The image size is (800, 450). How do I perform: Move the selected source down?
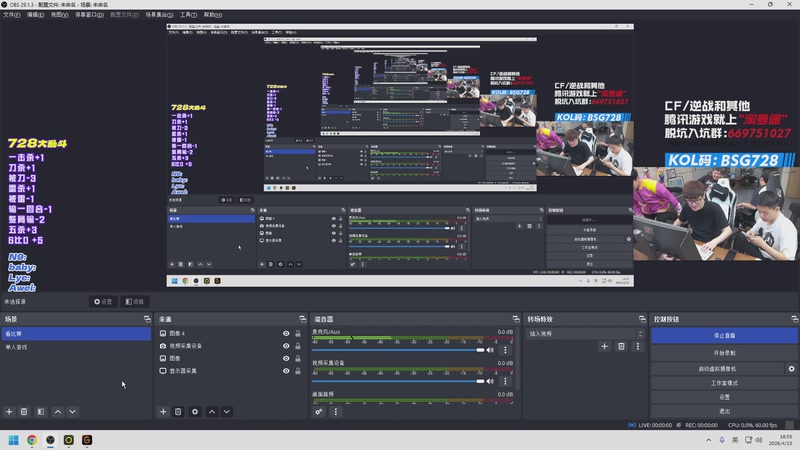pyautogui.click(x=227, y=411)
